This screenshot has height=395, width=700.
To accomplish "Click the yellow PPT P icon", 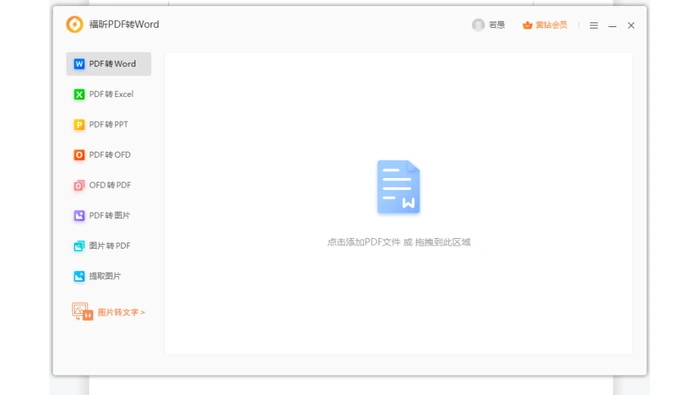I will coord(79,125).
